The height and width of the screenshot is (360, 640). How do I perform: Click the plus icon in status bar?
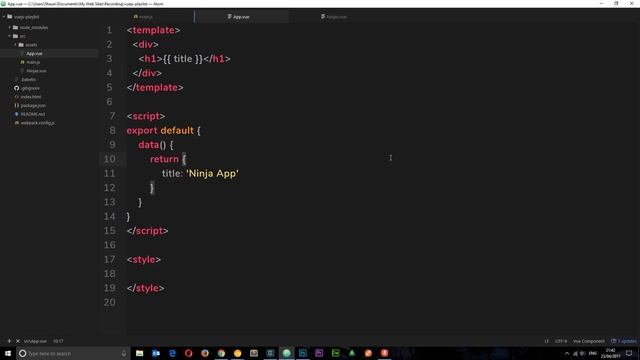(x=9, y=341)
